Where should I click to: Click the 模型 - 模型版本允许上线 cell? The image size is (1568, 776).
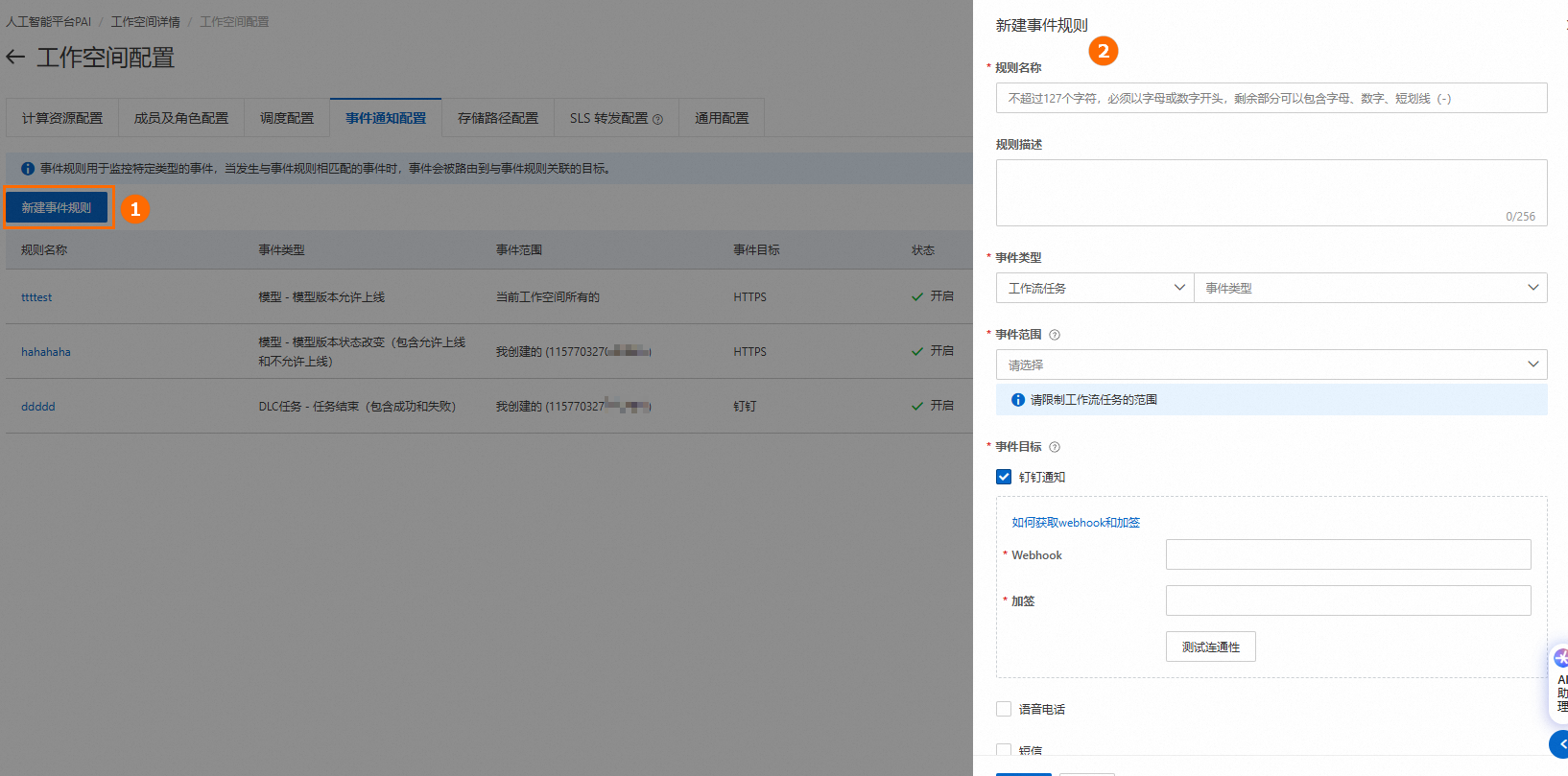[321, 297]
